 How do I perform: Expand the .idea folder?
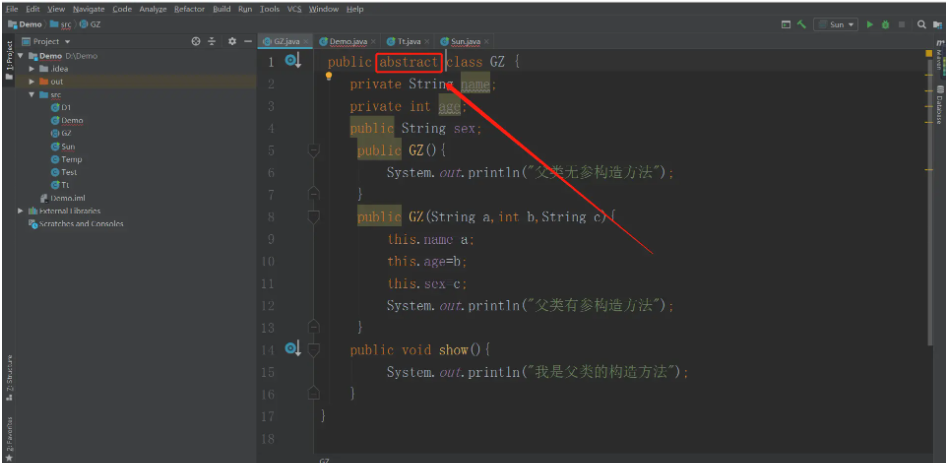click(32, 69)
